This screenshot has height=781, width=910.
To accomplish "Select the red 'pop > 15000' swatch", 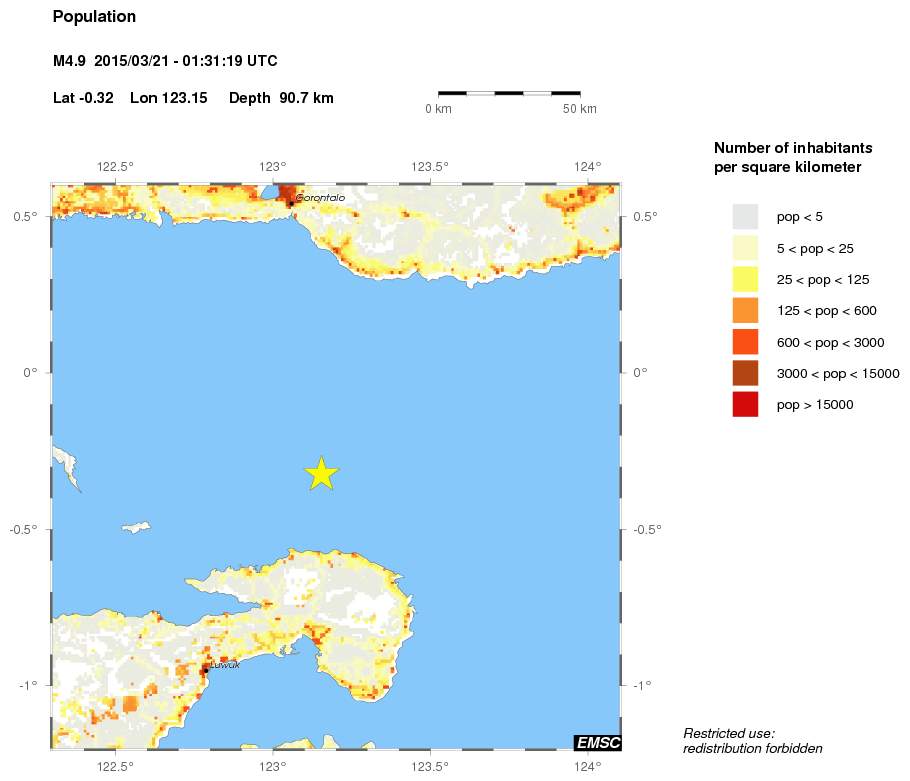I will pyautogui.click(x=745, y=404).
